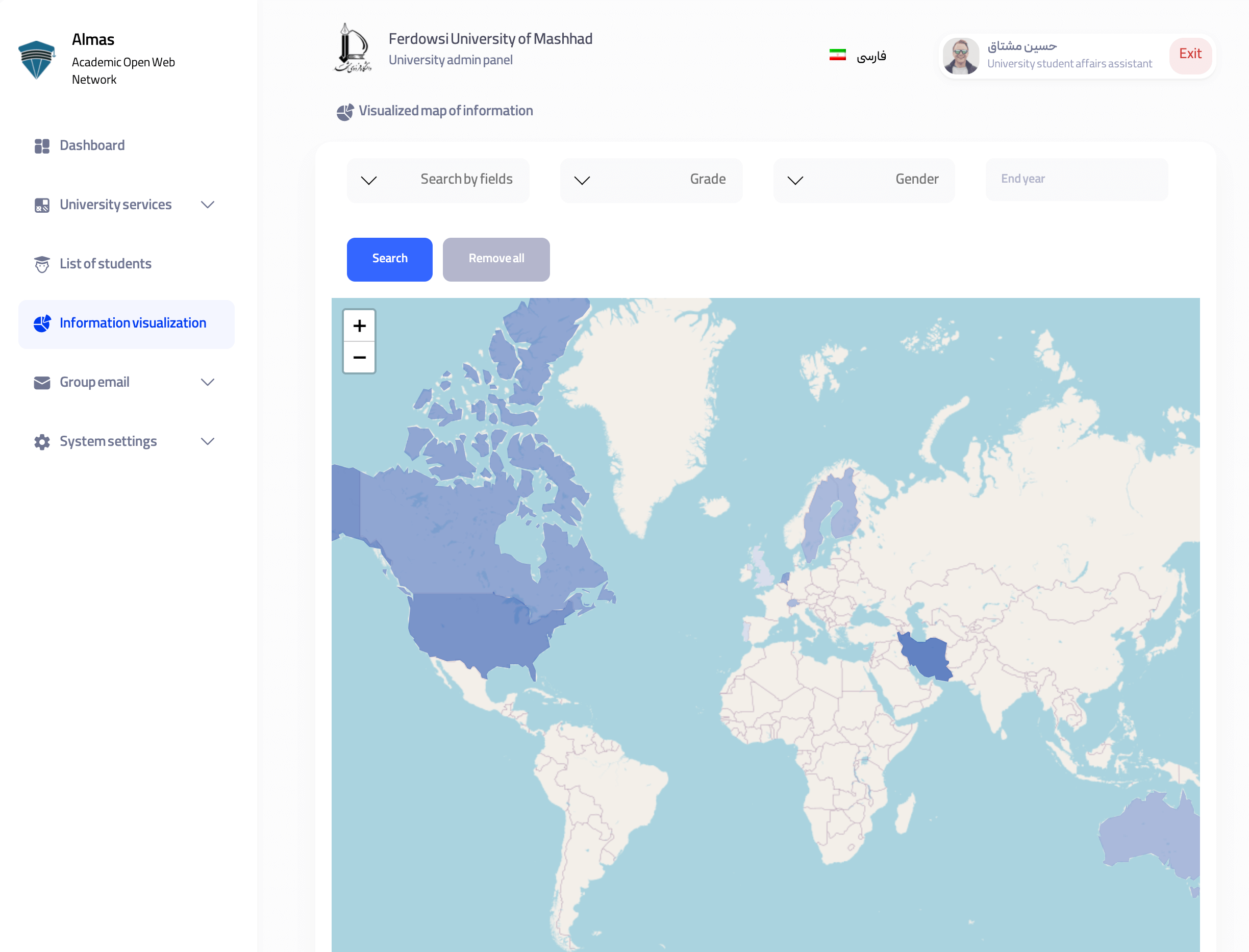Click the Ferdowsi University logo

click(353, 48)
